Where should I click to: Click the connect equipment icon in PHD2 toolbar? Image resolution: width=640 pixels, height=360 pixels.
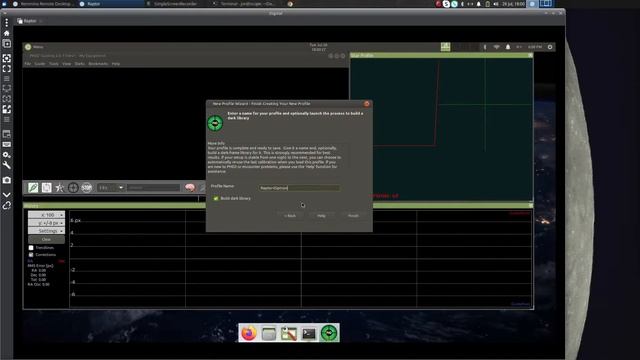tap(33, 187)
